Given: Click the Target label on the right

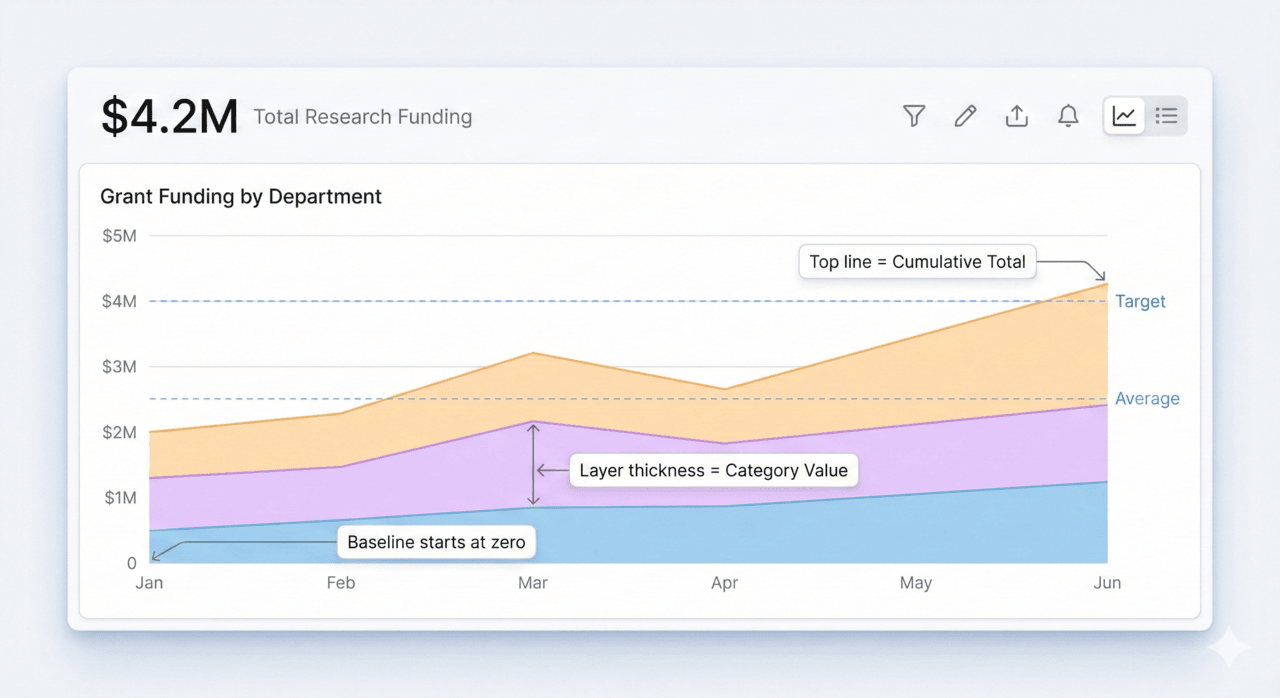Looking at the screenshot, I should (1140, 301).
